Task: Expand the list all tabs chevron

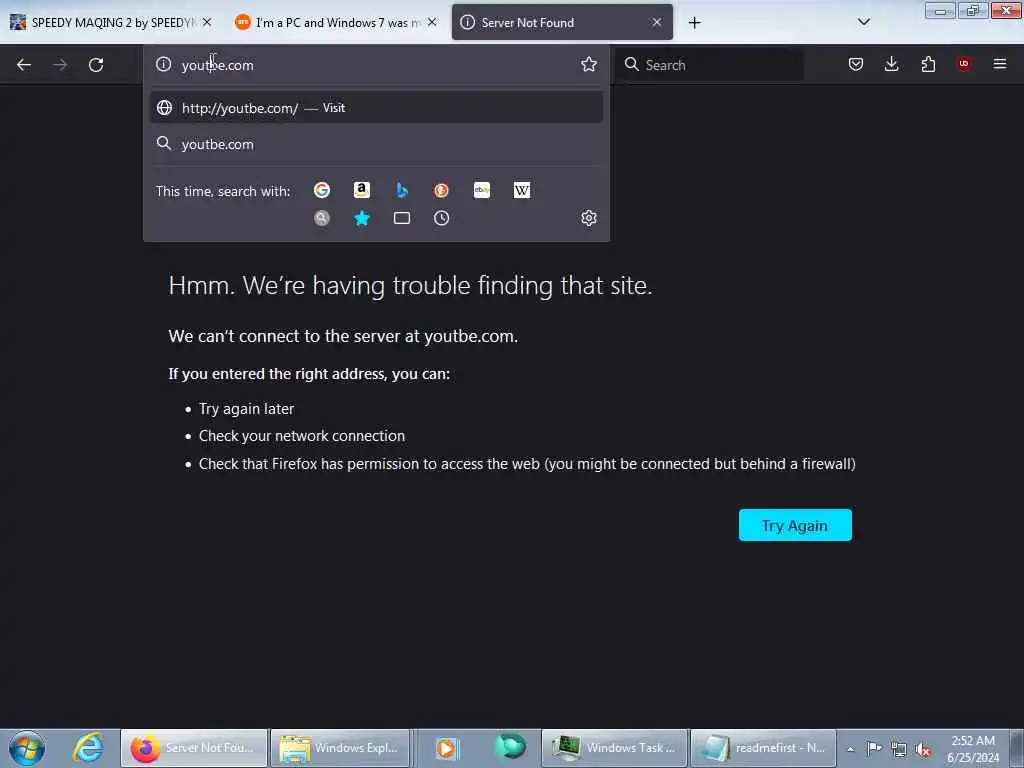Action: (x=863, y=22)
